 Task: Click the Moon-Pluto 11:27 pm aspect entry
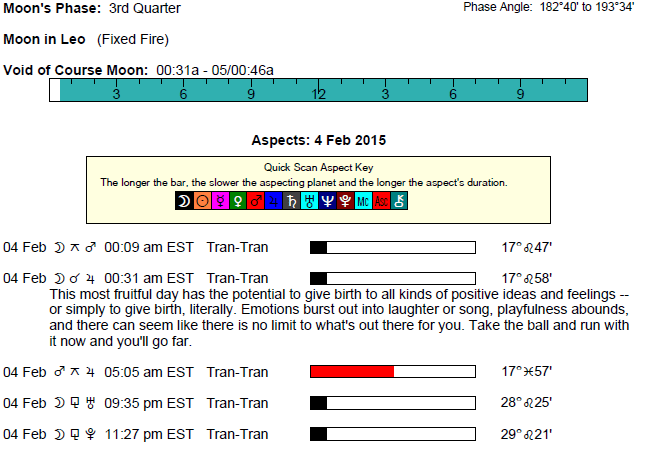click(136, 434)
